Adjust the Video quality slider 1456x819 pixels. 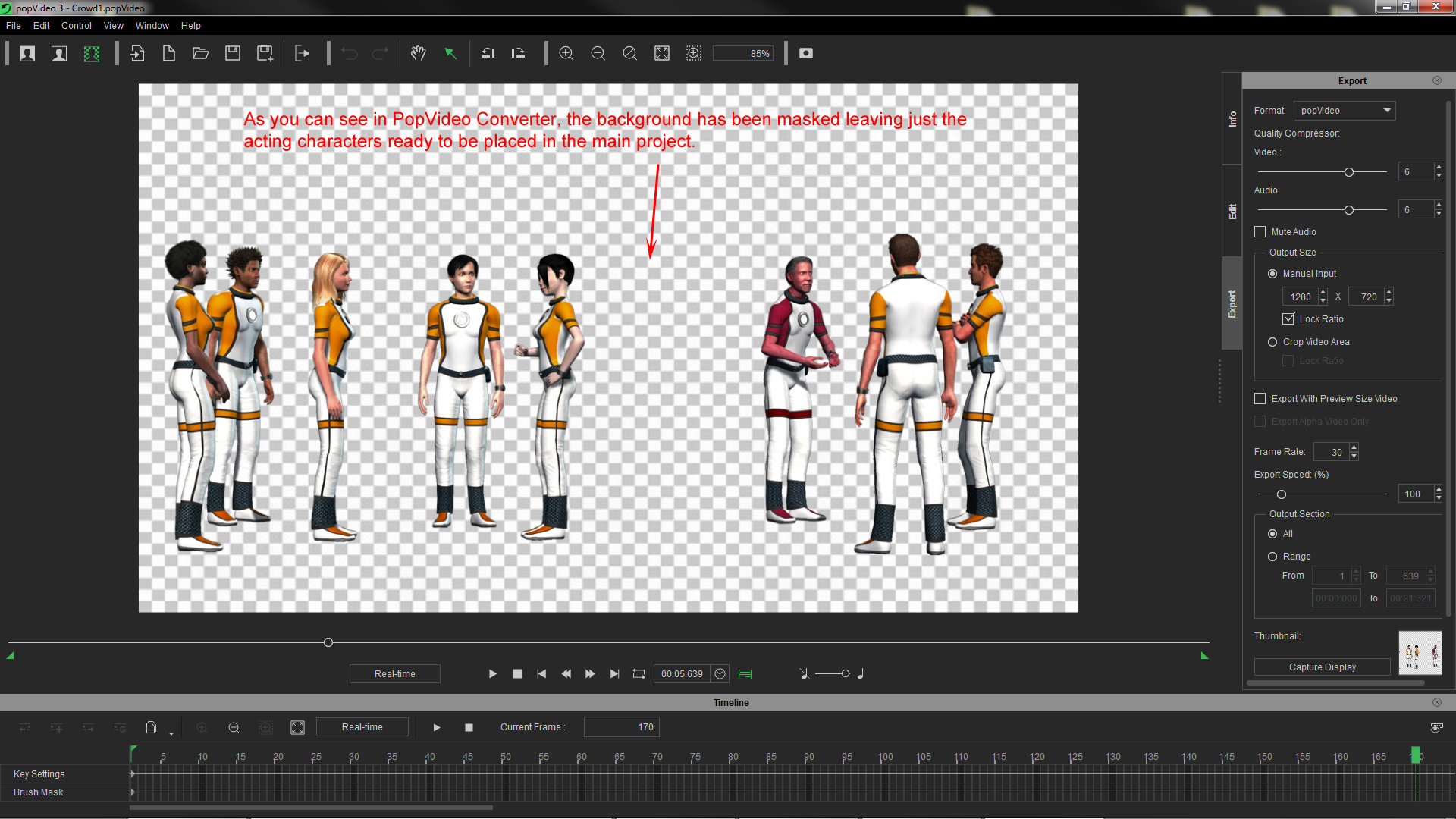(x=1349, y=172)
